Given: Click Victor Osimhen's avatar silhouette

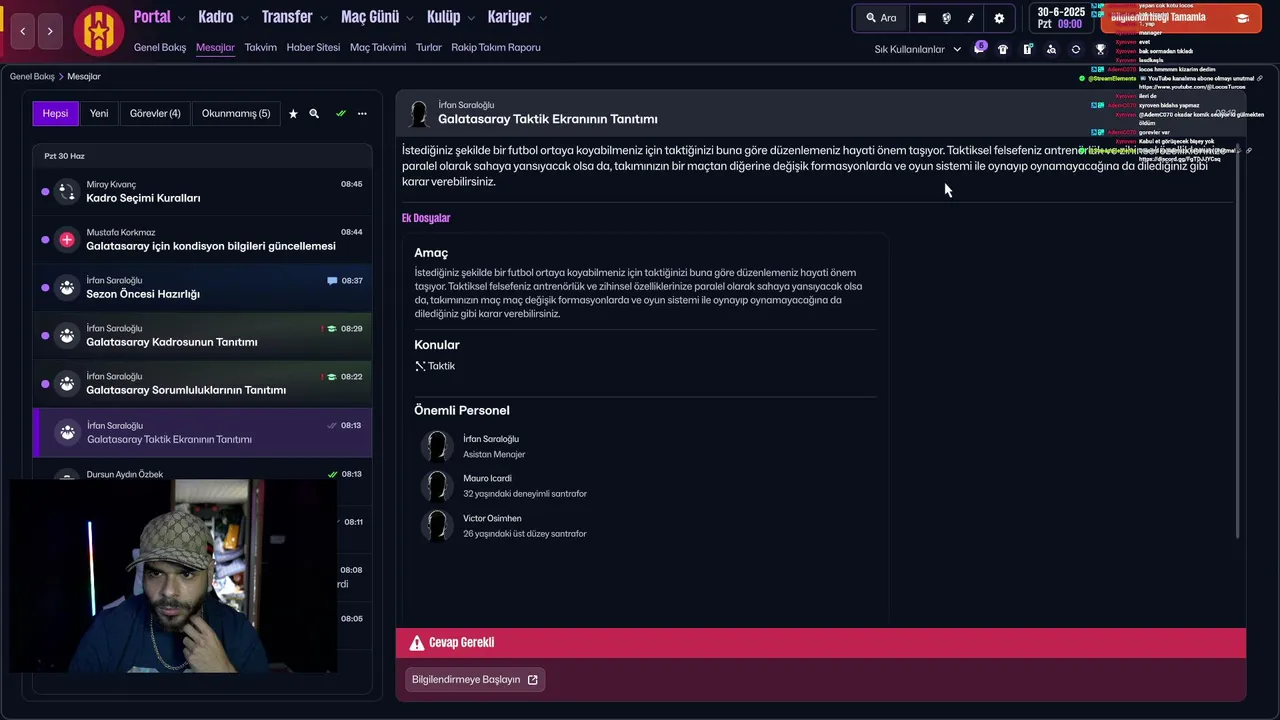Looking at the screenshot, I should pos(436,525).
